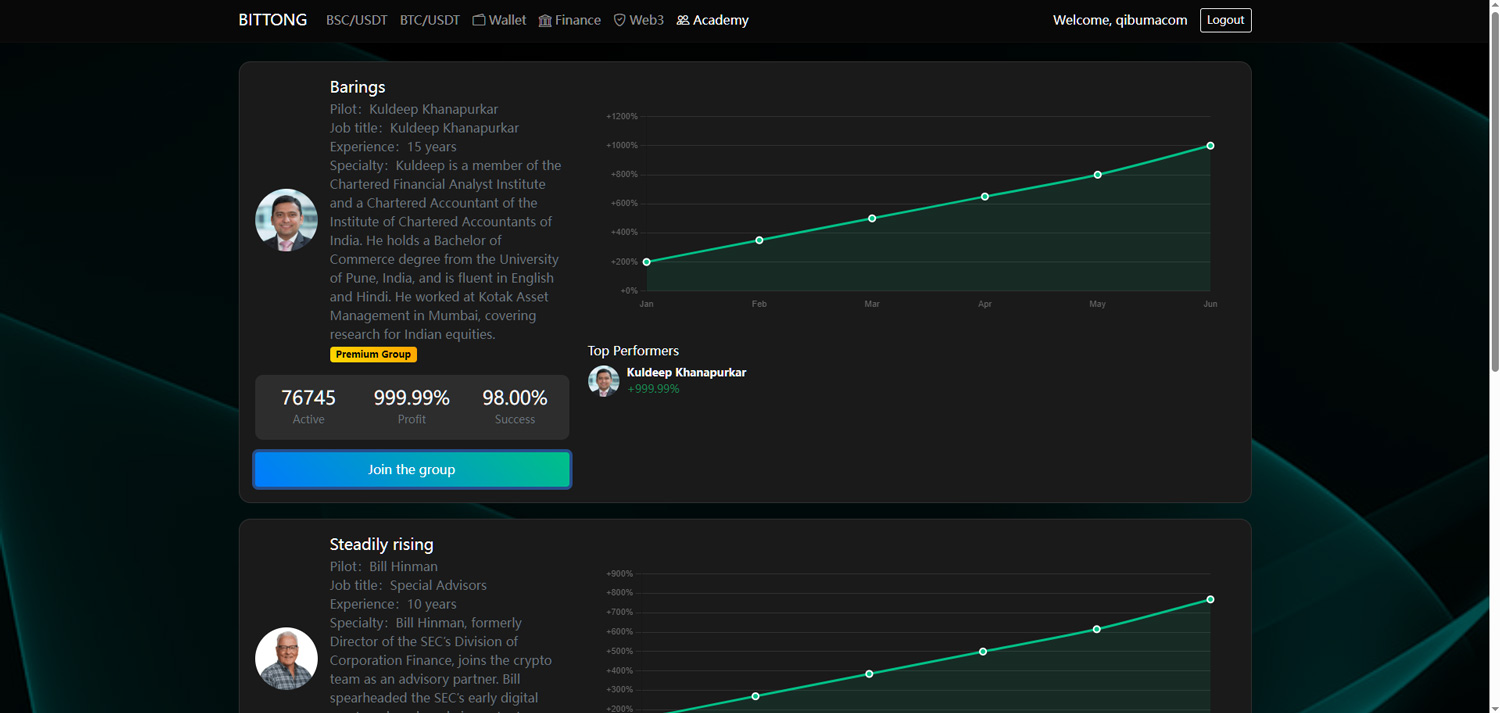Click Top Performers small avatar

[x=603, y=381]
